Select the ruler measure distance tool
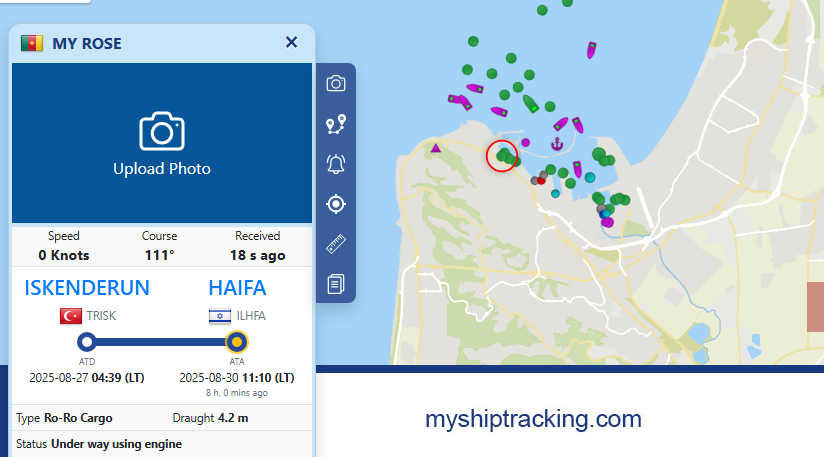Viewport: 824px width, 457px height. (x=336, y=244)
